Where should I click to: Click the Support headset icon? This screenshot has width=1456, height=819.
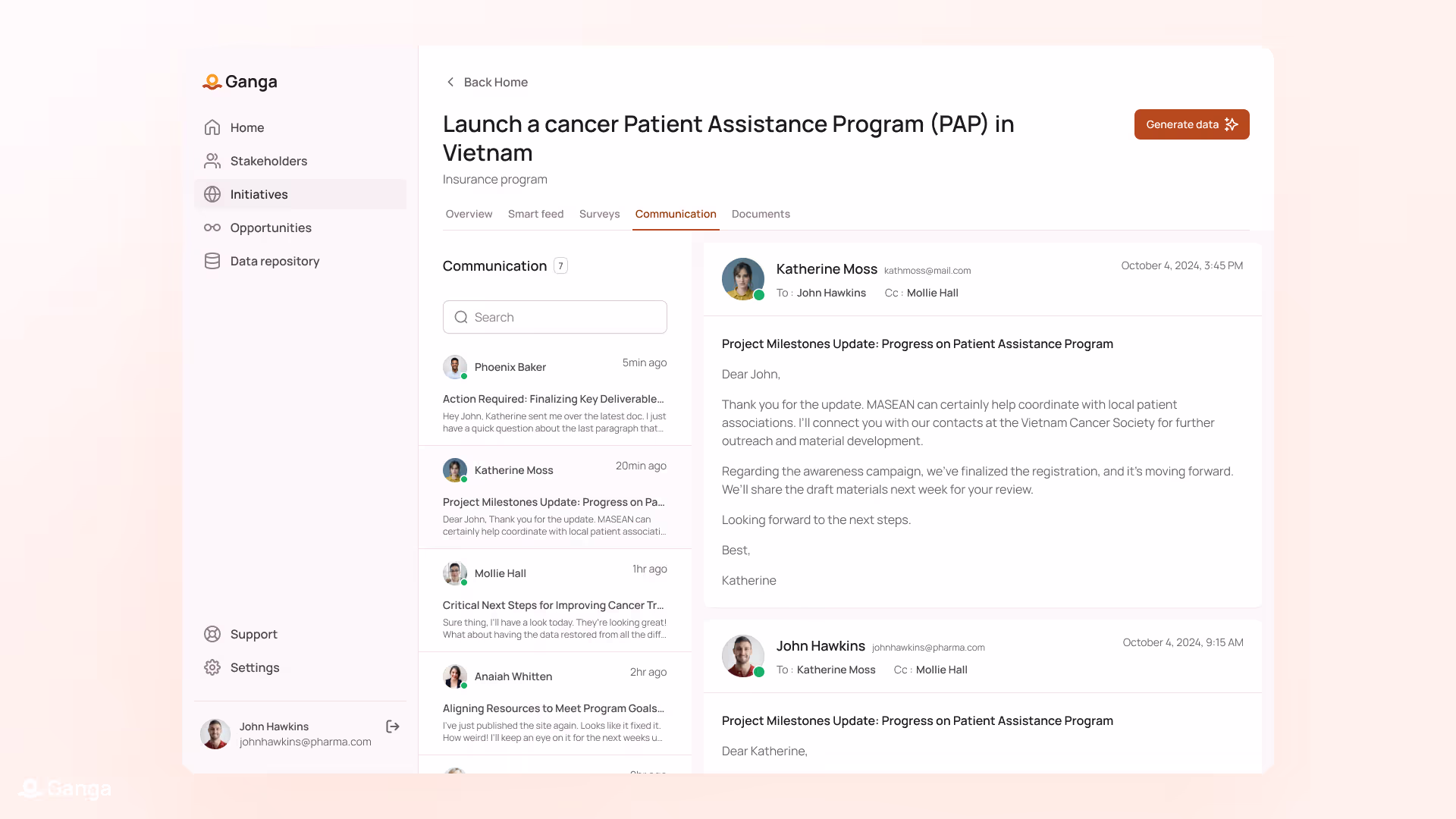(x=212, y=634)
